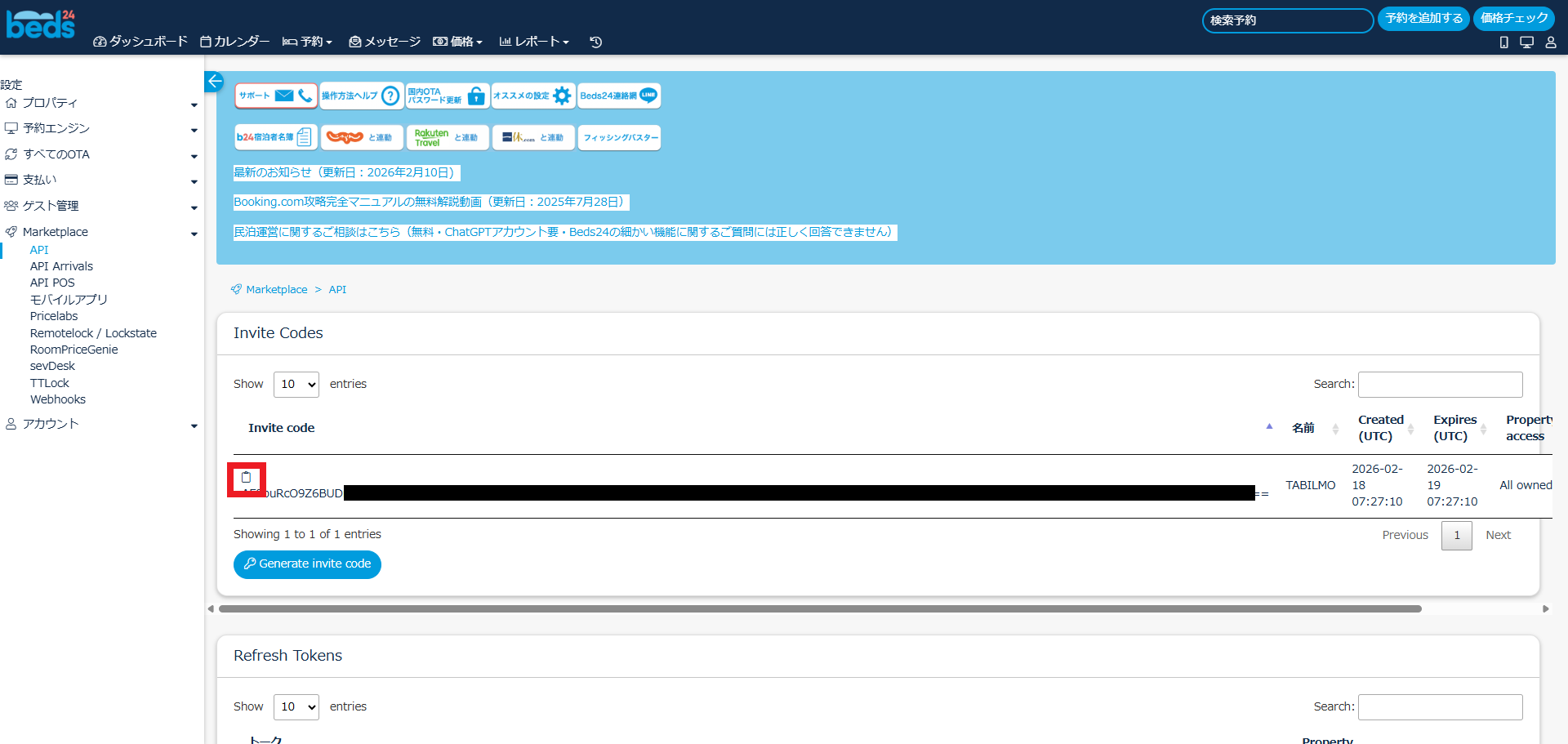Click the Generate invite code button

coord(307,564)
